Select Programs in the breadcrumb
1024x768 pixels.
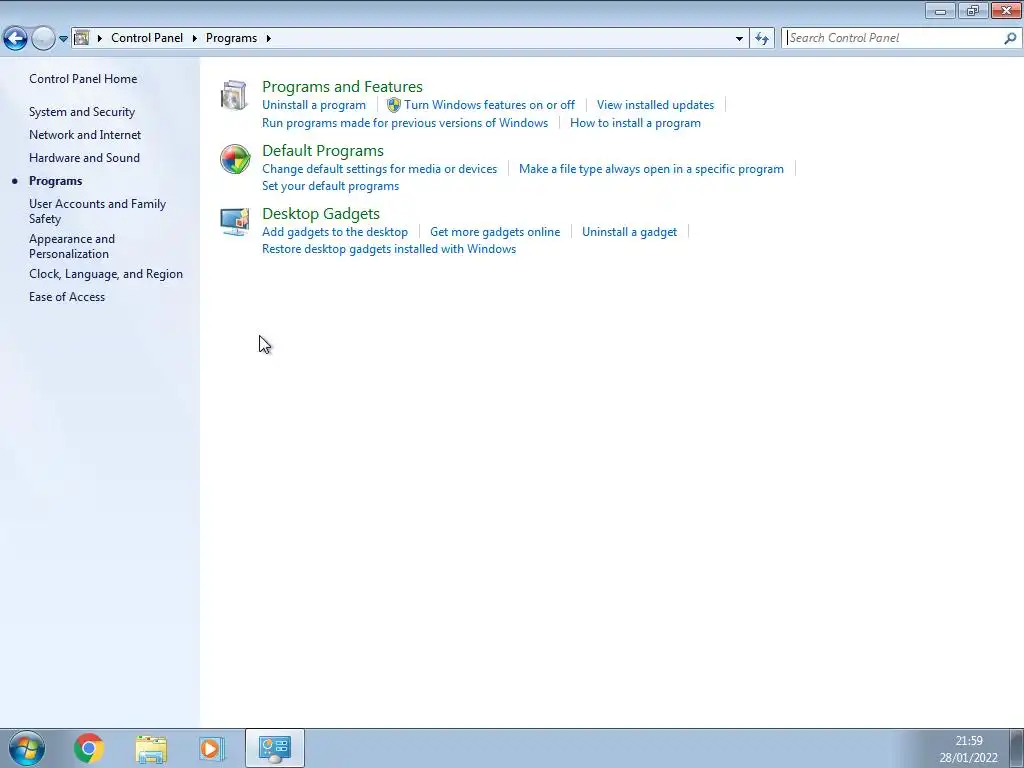point(231,38)
